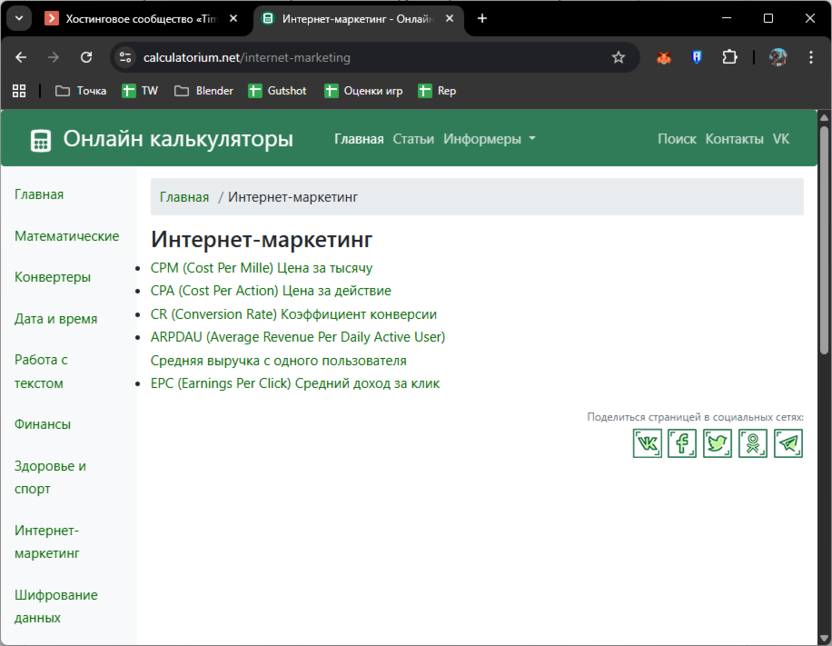Click the Twitter bird share icon
This screenshot has height=646, width=832.
[x=717, y=443]
